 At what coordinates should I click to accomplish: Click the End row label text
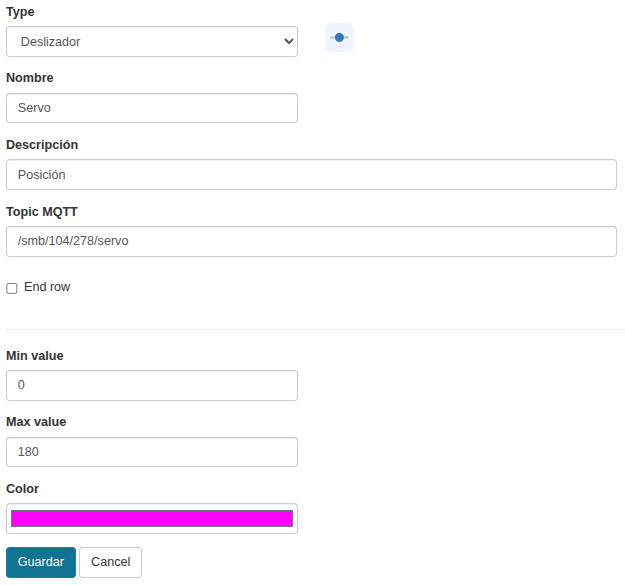47,287
